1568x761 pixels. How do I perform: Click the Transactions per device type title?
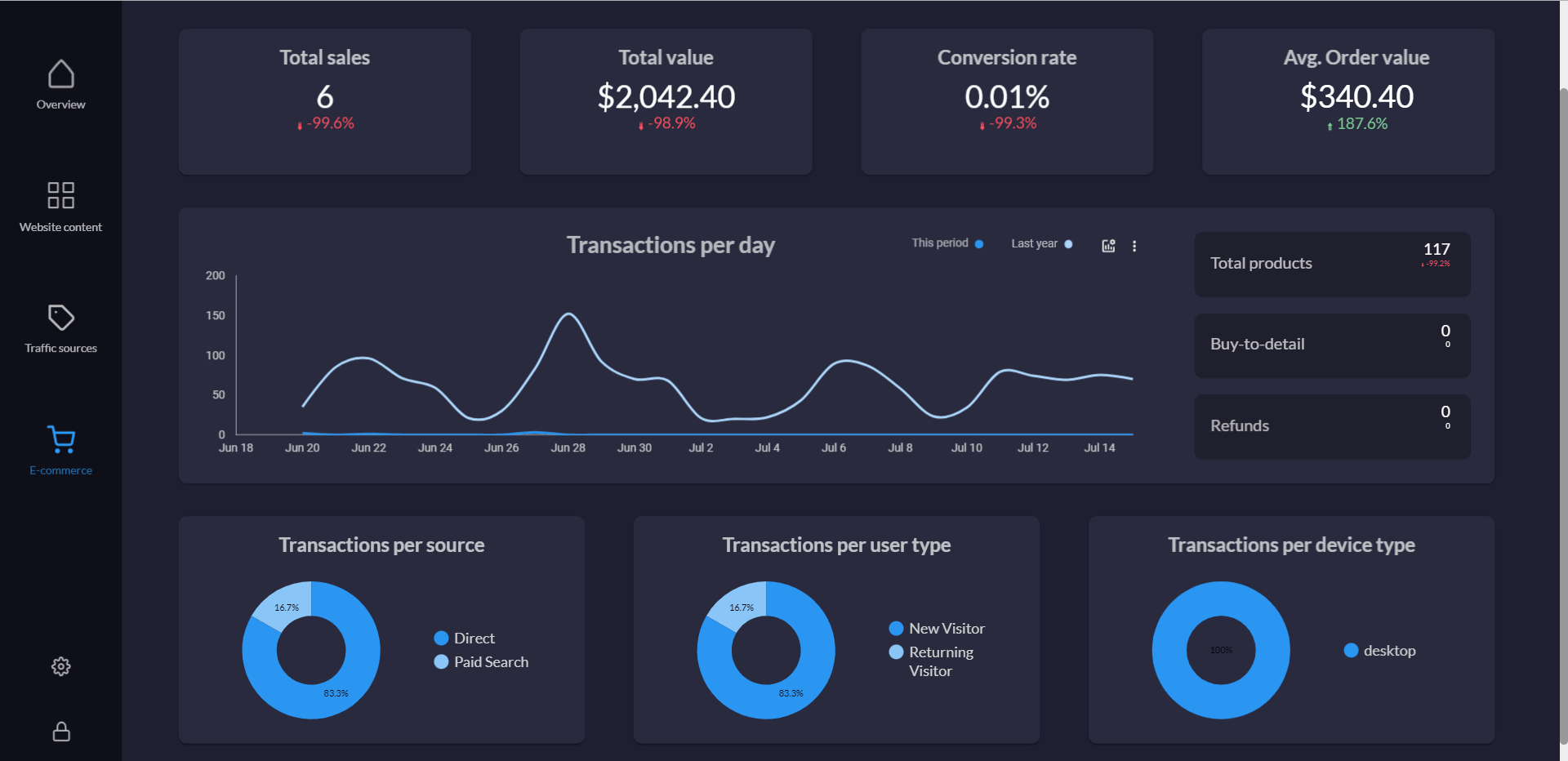[x=1291, y=545]
